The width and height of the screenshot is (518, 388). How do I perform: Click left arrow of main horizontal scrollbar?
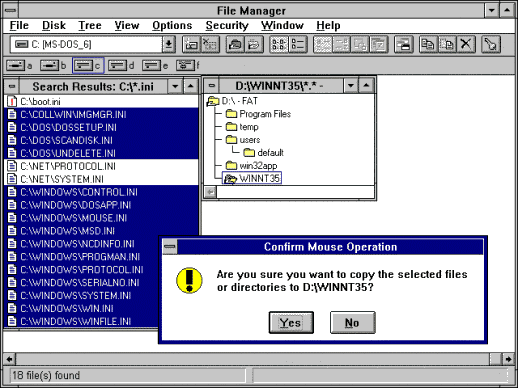click(x=9, y=359)
